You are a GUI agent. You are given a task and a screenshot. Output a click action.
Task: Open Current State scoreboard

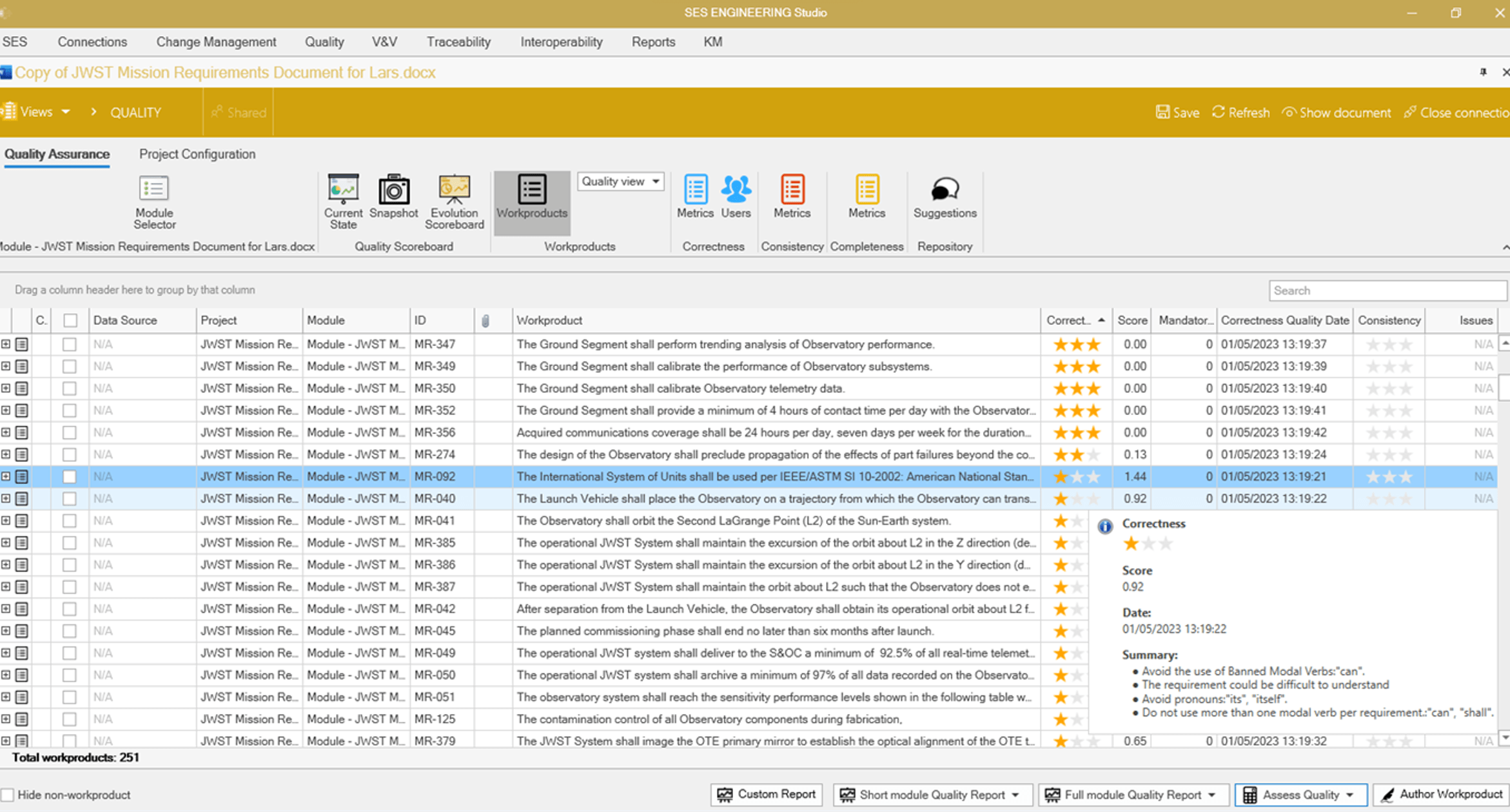343,202
